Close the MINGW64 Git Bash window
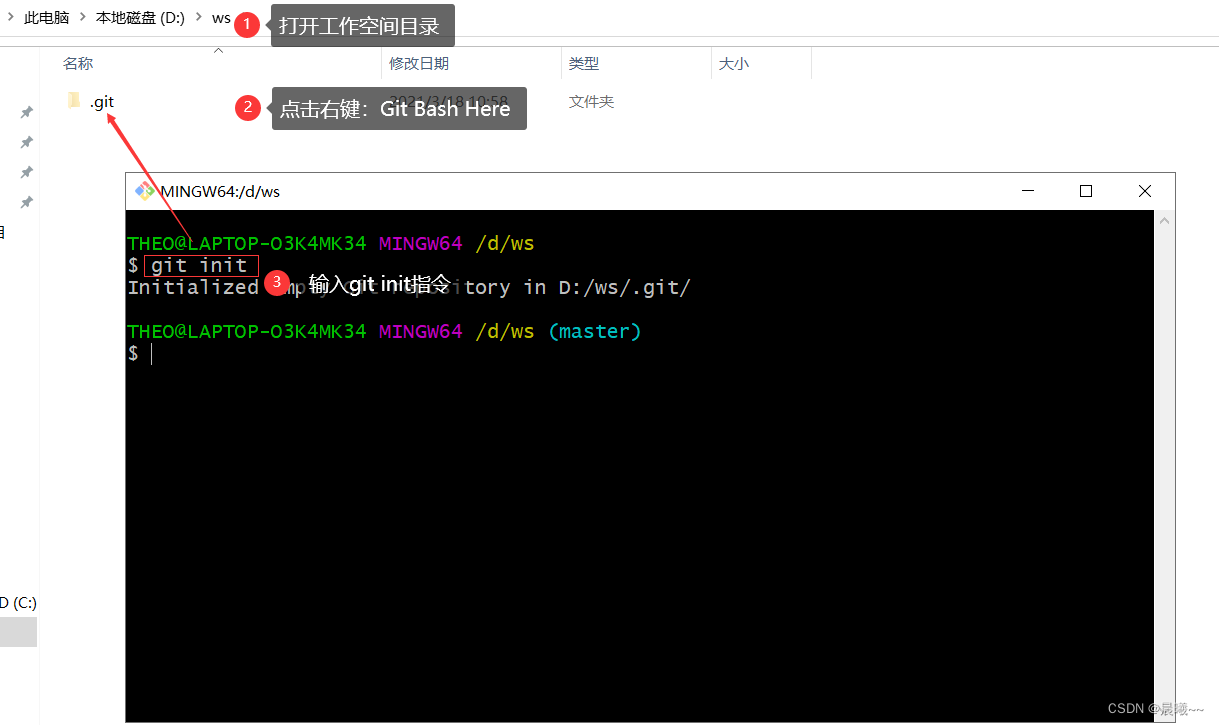Viewport: 1219px width, 725px height. point(1145,191)
